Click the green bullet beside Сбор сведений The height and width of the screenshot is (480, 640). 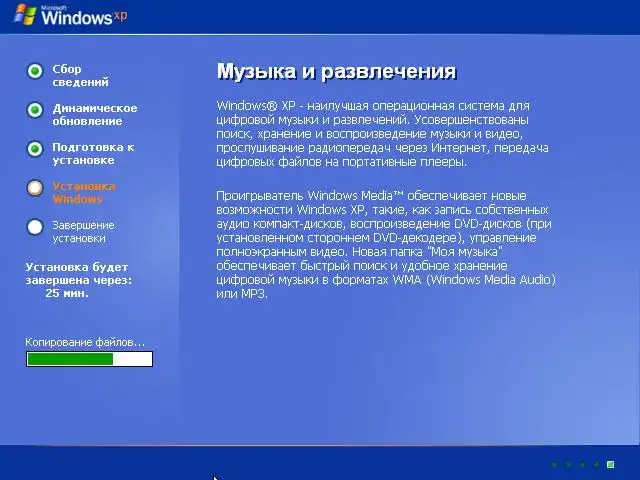click(x=35, y=71)
